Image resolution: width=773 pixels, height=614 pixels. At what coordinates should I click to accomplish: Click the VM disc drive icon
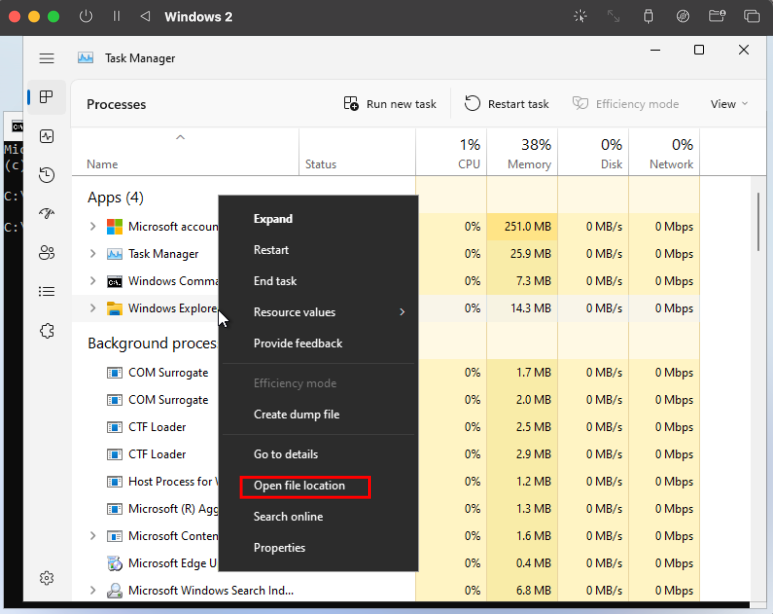[x=683, y=16]
